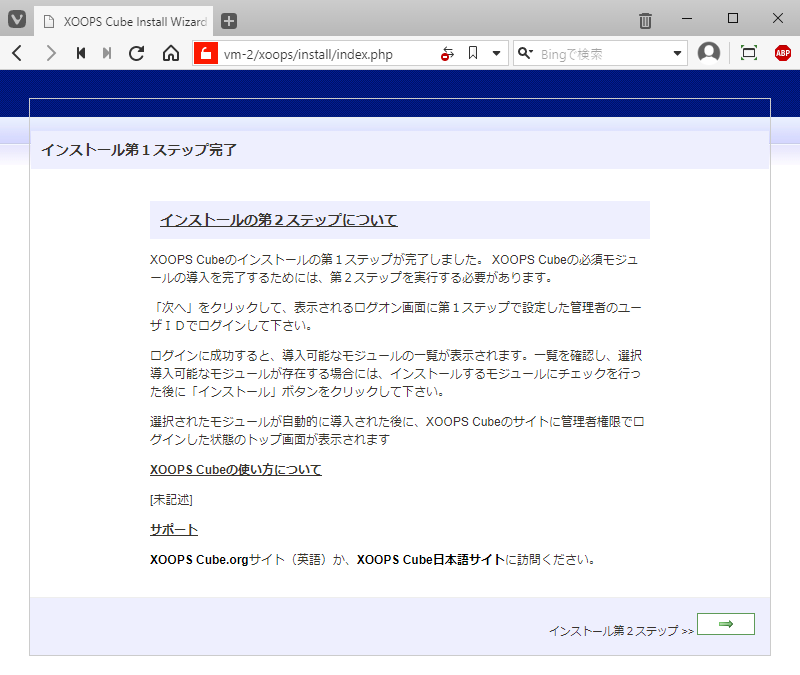Click the capture page icon
The width and height of the screenshot is (800, 675).
(x=748, y=53)
